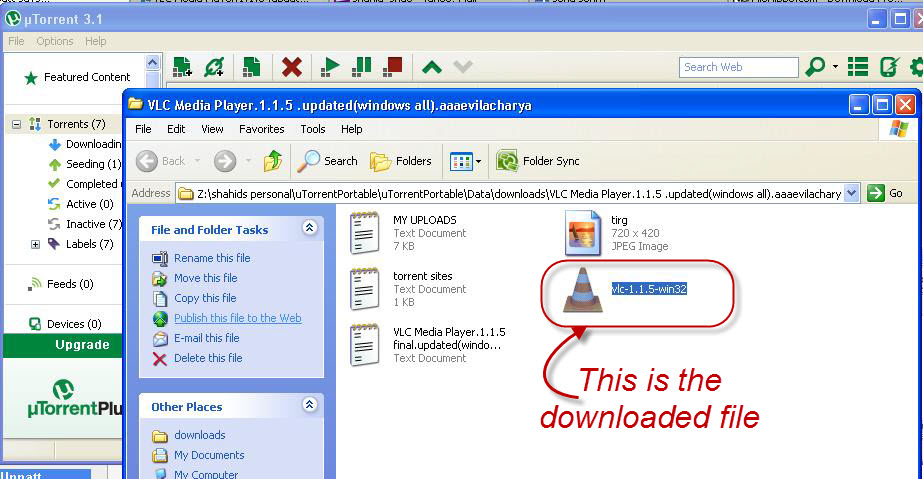923x479 pixels.
Task: Open uTorrent Options menu
Action: pos(55,41)
